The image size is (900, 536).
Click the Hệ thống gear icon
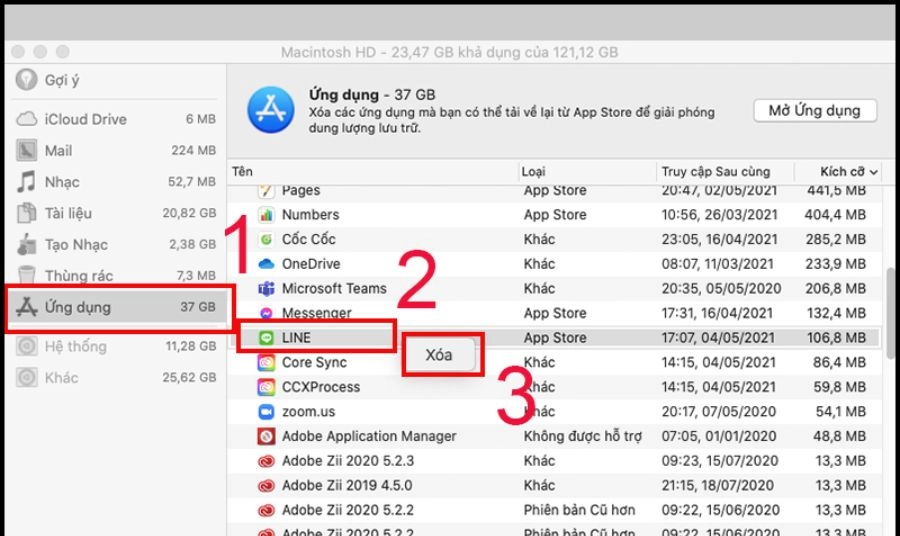coord(26,346)
